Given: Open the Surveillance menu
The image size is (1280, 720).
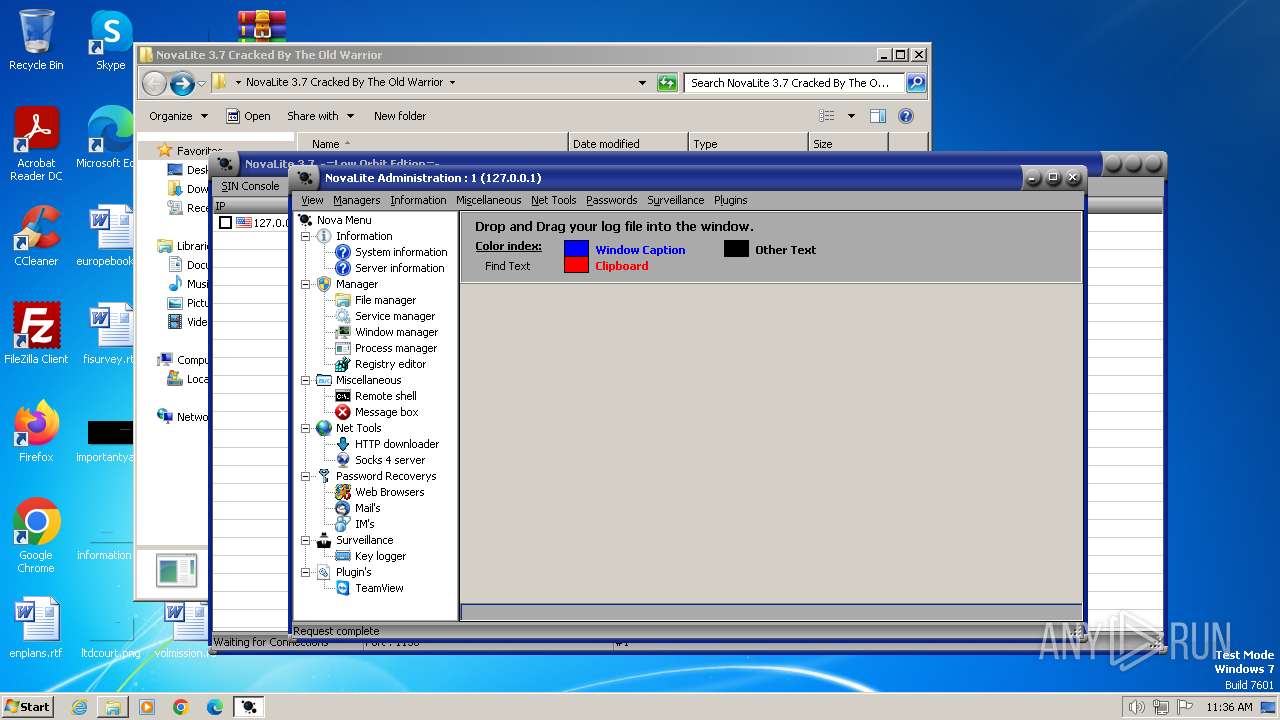Looking at the screenshot, I should click(x=675, y=200).
